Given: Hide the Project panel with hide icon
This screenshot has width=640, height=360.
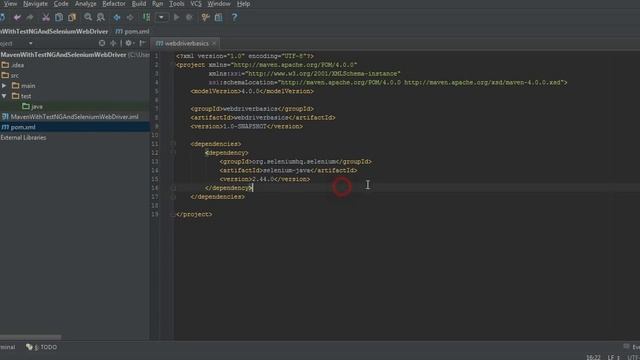Looking at the screenshot, I should pyautogui.click(x=142, y=43).
